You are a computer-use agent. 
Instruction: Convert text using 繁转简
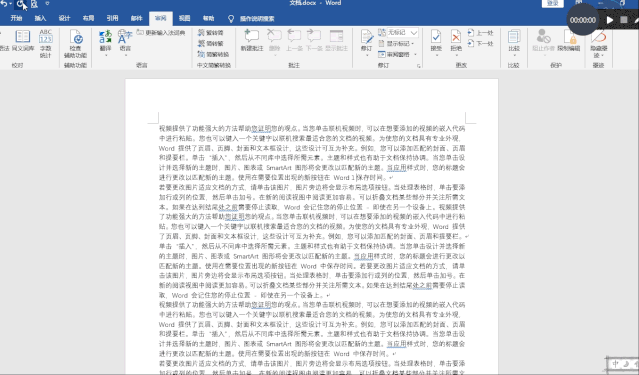pos(210,33)
